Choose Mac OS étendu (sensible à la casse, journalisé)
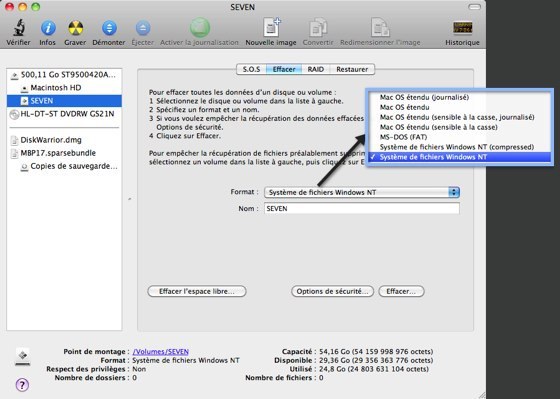 460,117
